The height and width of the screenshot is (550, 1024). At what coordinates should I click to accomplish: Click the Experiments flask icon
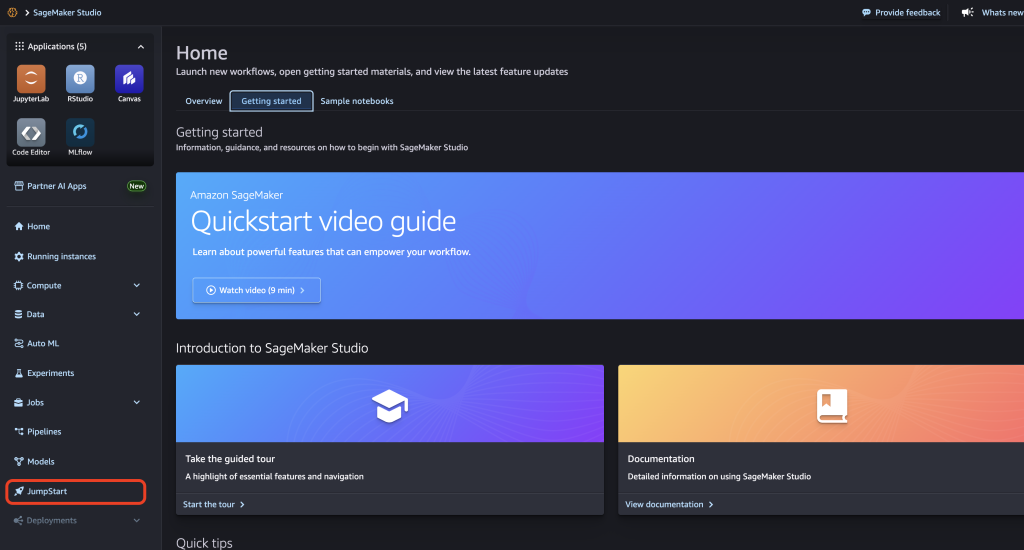pos(19,373)
